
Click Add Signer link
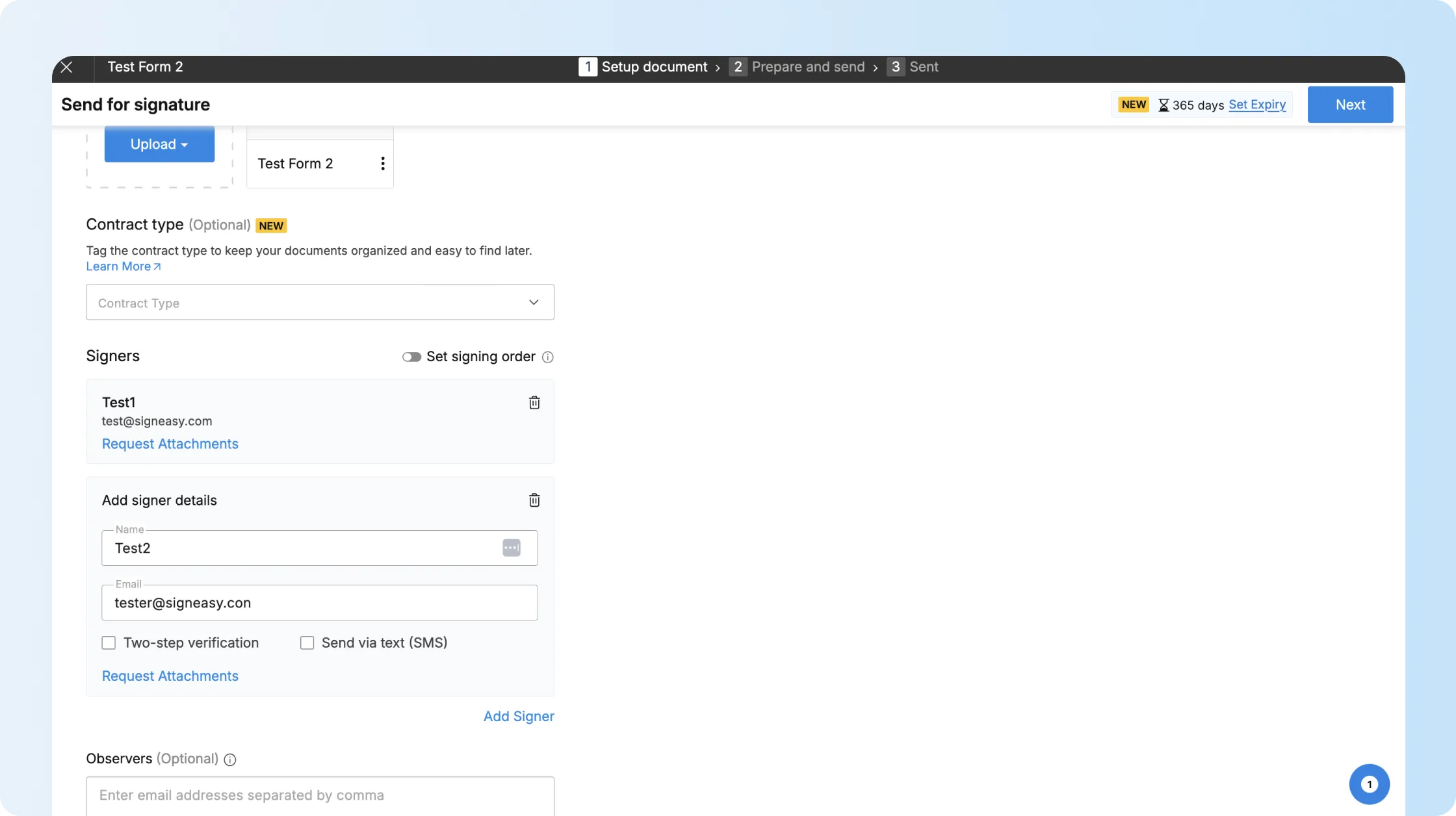click(519, 717)
